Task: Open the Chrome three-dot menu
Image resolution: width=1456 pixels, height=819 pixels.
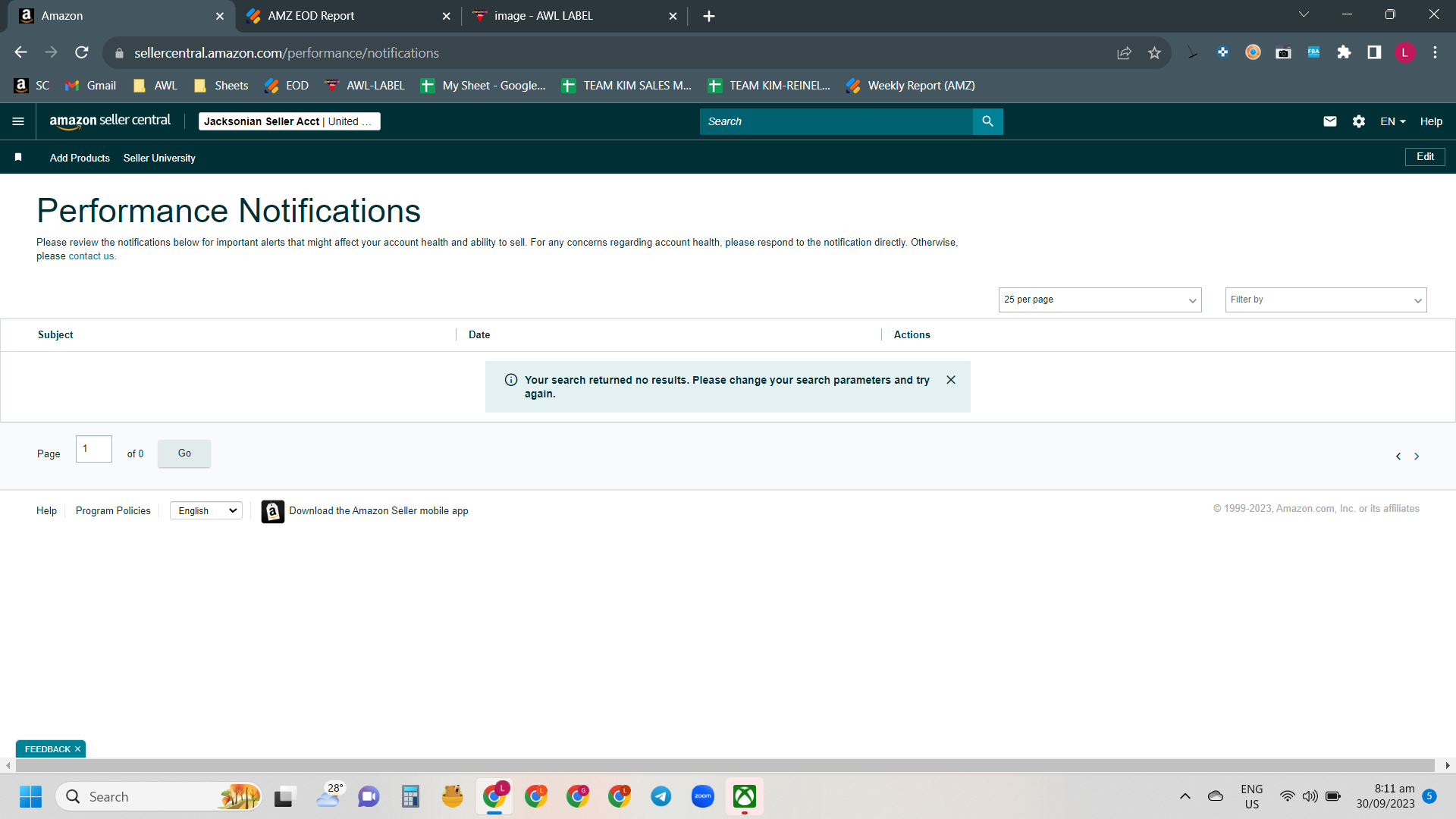Action: (x=1435, y=52)
